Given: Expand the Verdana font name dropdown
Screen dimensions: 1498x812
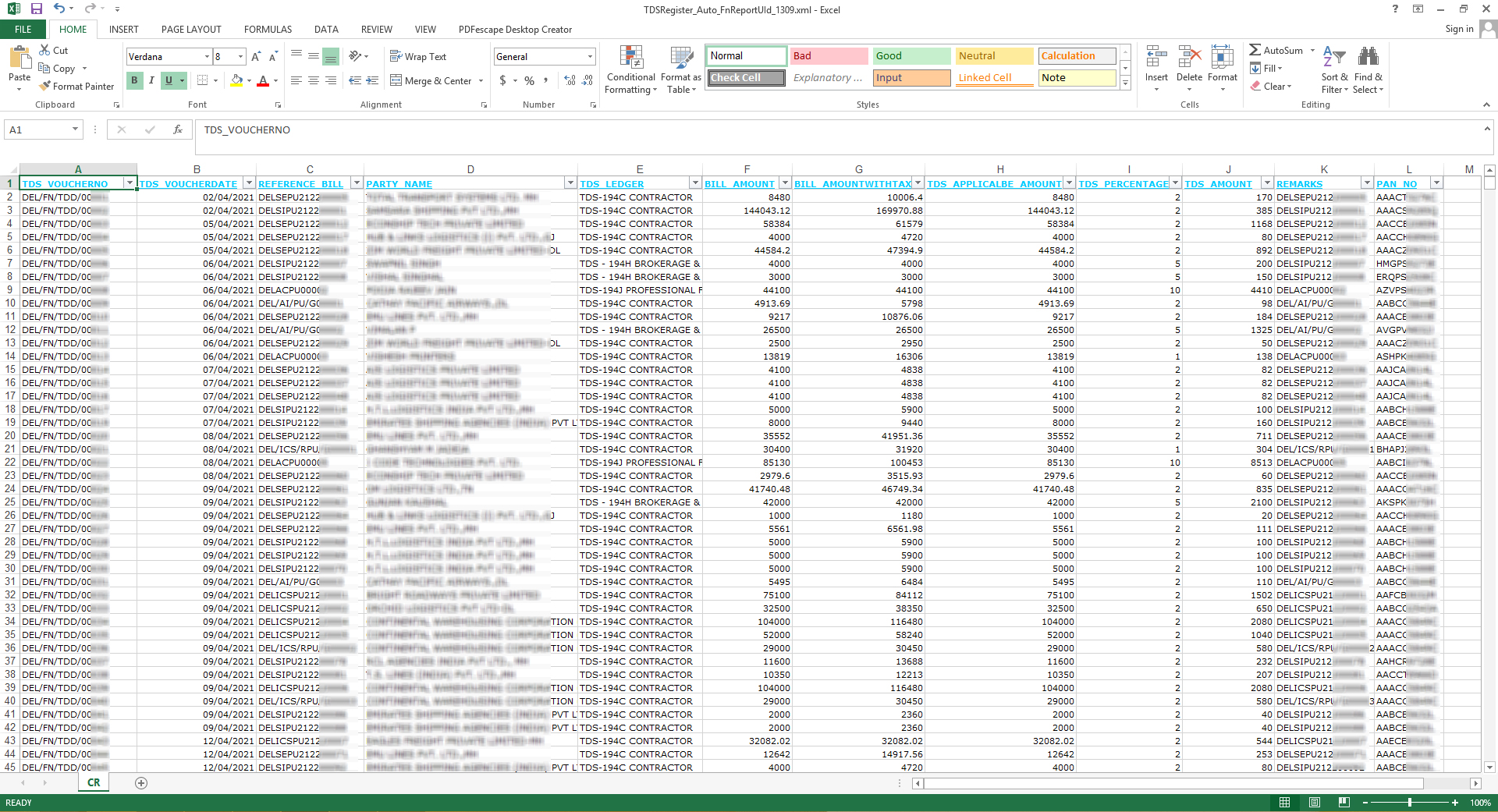Looking at the screenshot, I should (x=207, y=57).
